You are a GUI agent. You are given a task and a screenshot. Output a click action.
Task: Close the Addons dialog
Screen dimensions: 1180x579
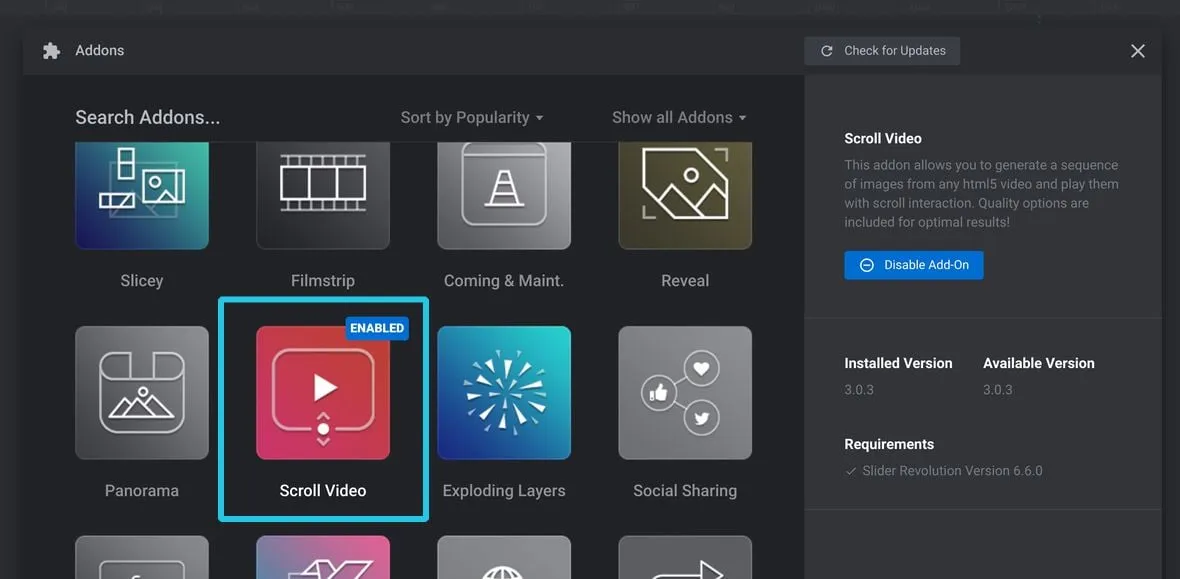tap(1137, 51)
